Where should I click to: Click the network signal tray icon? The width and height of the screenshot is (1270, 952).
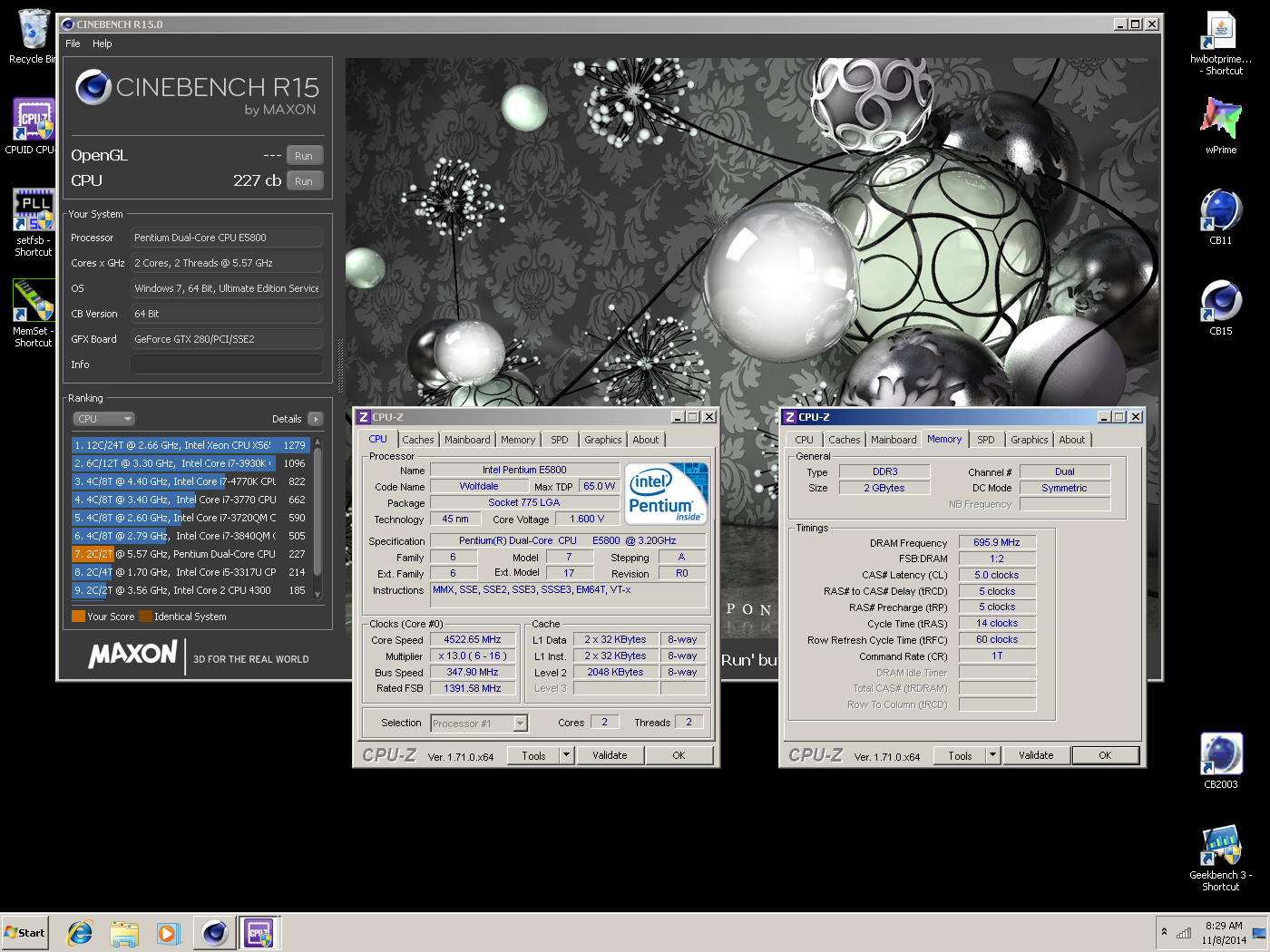point(1184,933)
